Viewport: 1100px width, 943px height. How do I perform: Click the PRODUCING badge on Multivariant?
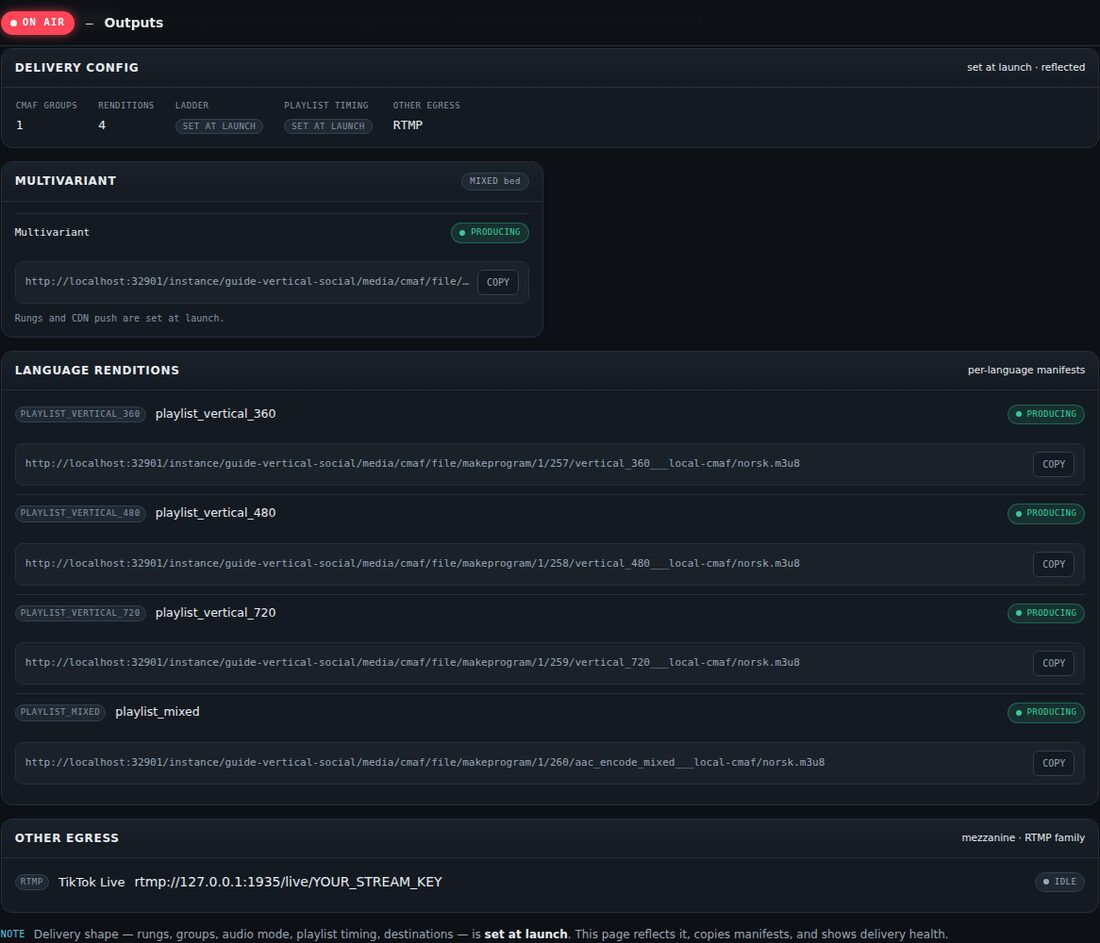tap(490, 232)
